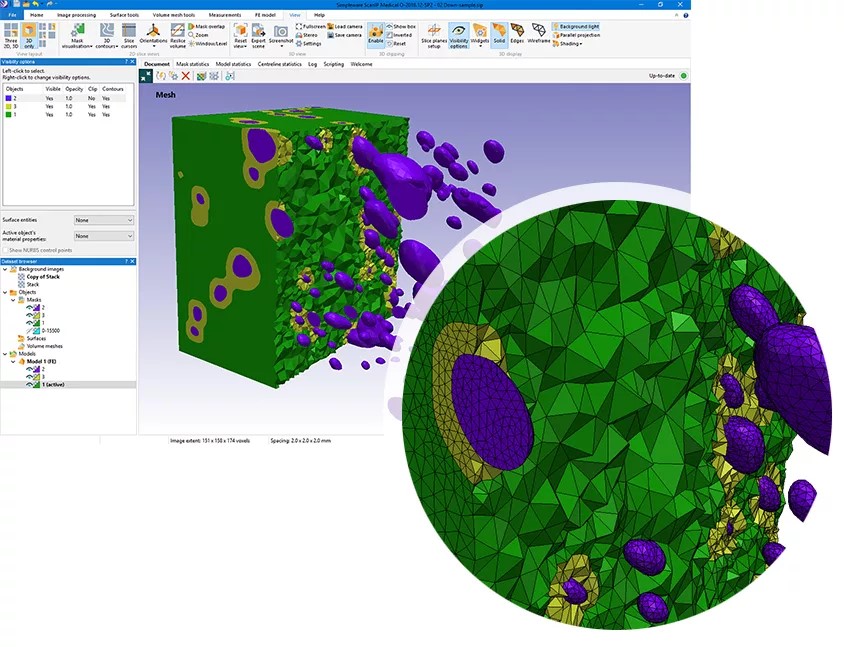
Task: Choose the 3D only view layout
Action: coord(29,36)
